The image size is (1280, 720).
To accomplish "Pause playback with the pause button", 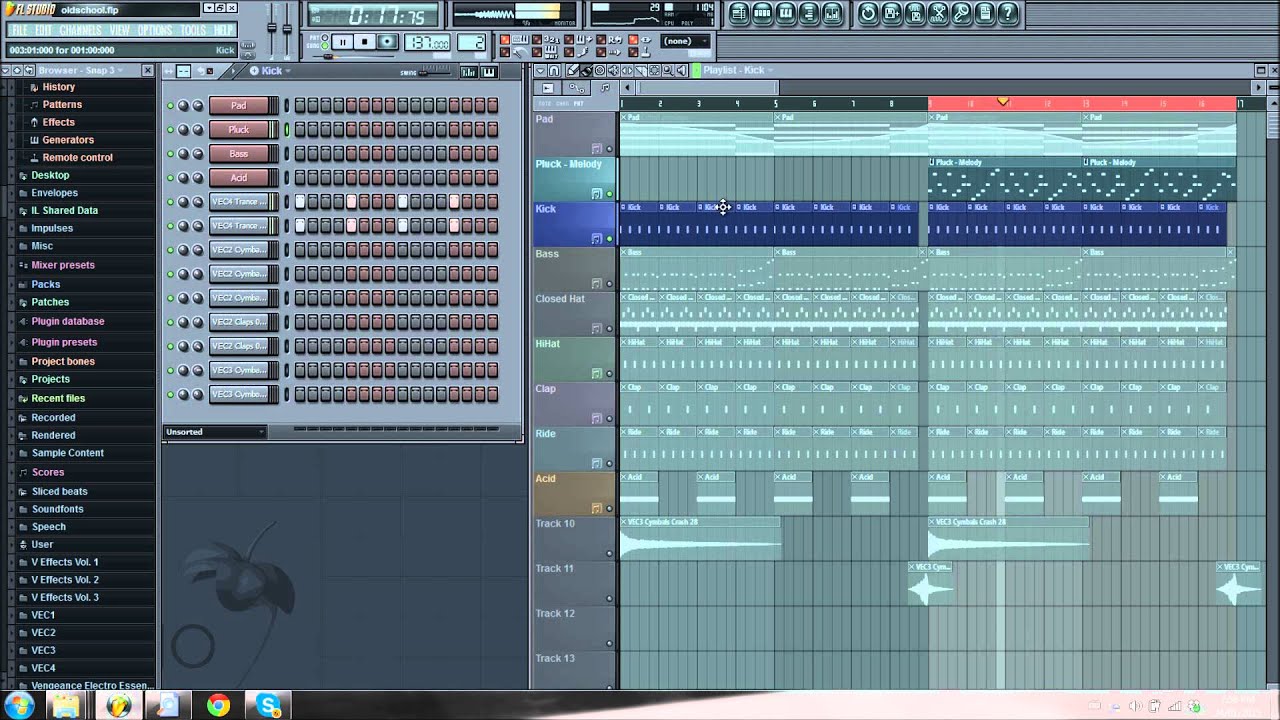I will 343,42.
